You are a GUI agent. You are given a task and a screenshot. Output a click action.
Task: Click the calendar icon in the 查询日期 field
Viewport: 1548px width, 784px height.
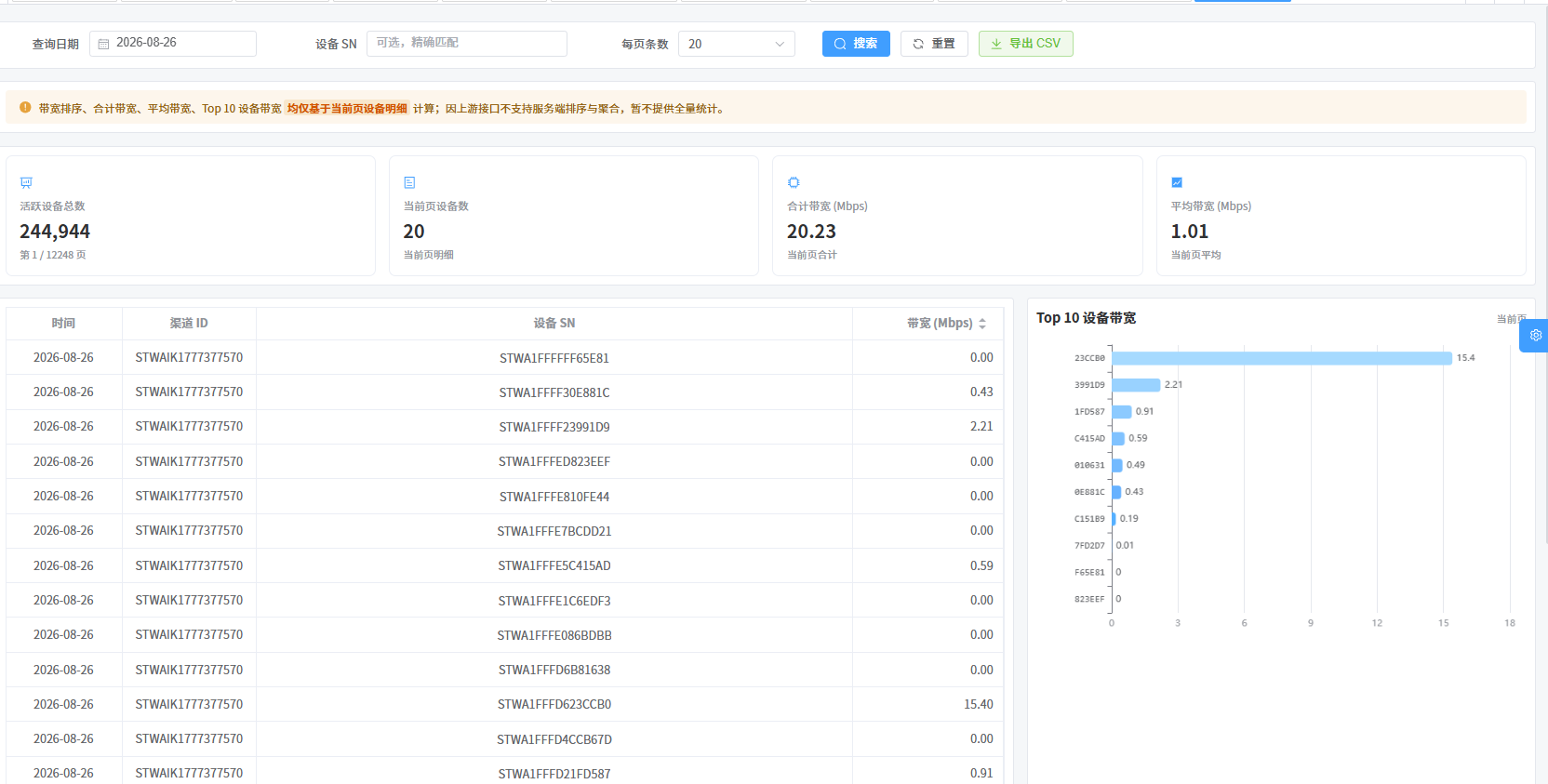pos(103,44)
